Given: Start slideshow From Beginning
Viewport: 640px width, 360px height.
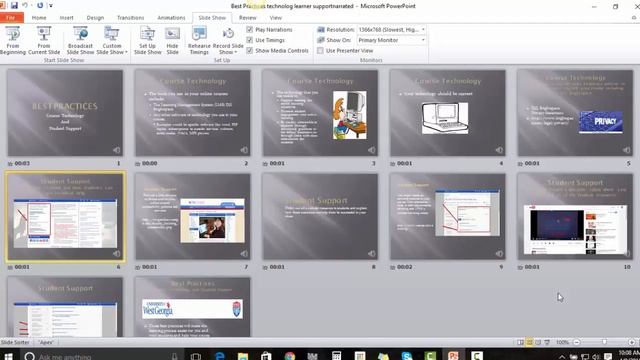Looking at the screenshot, I should [13, 40].
